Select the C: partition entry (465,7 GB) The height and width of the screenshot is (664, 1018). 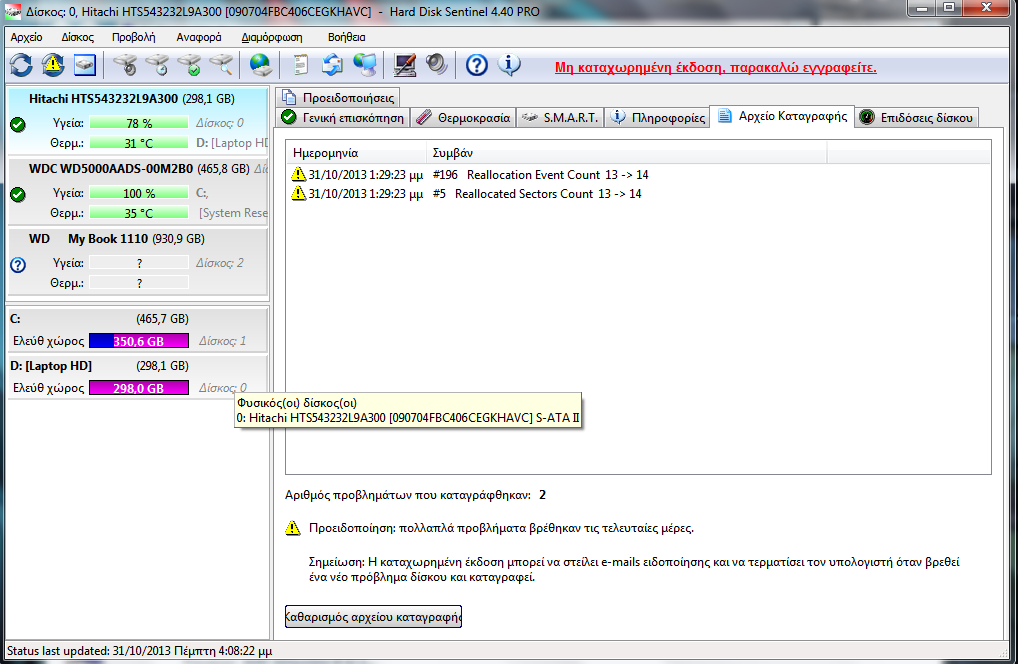click(137, 330)
